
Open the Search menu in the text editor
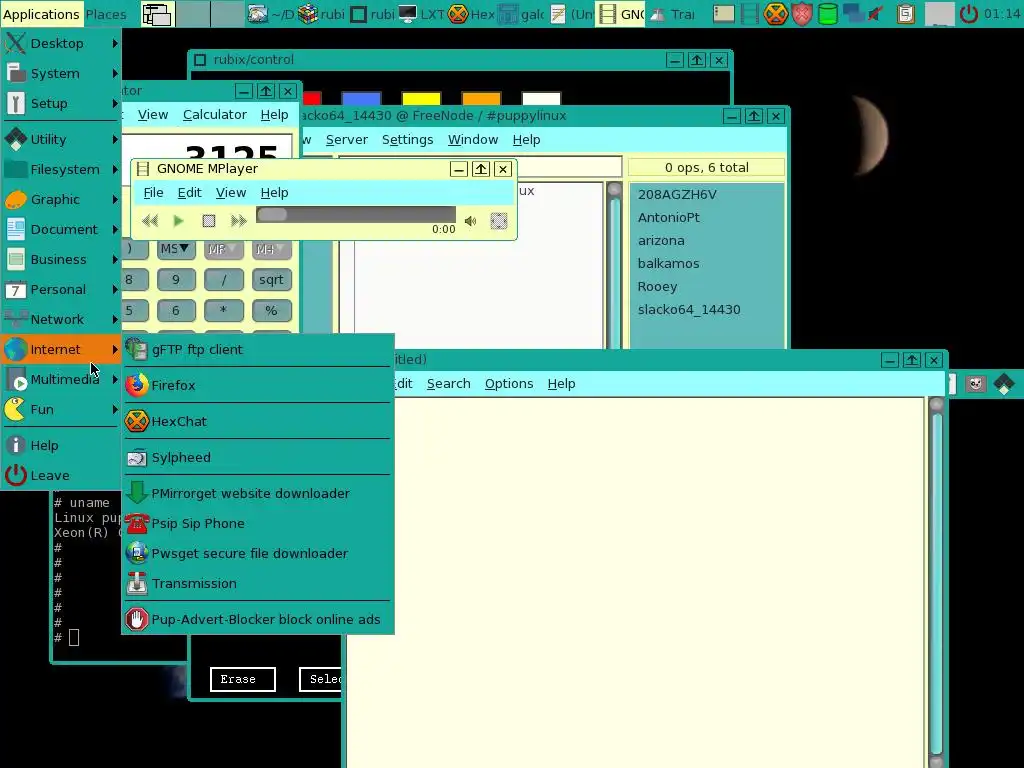[x=449, y=384]
